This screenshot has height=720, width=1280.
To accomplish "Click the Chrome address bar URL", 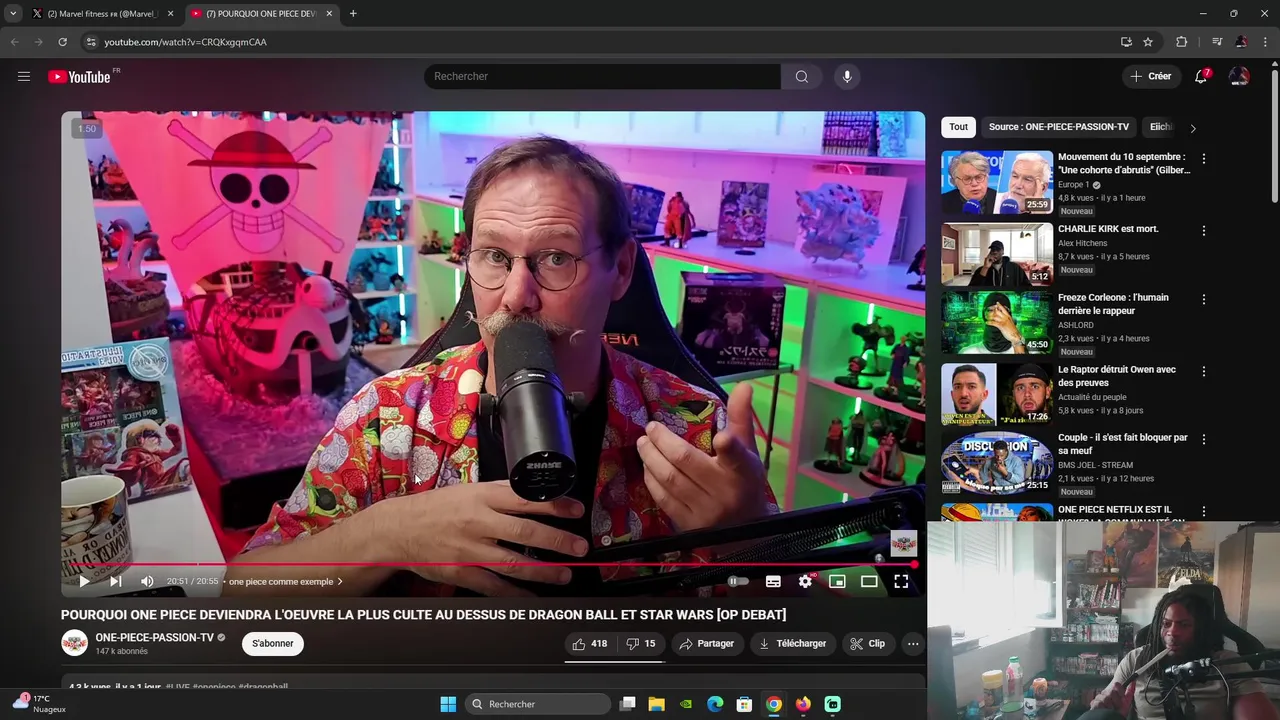I will [x=185, y=42].
